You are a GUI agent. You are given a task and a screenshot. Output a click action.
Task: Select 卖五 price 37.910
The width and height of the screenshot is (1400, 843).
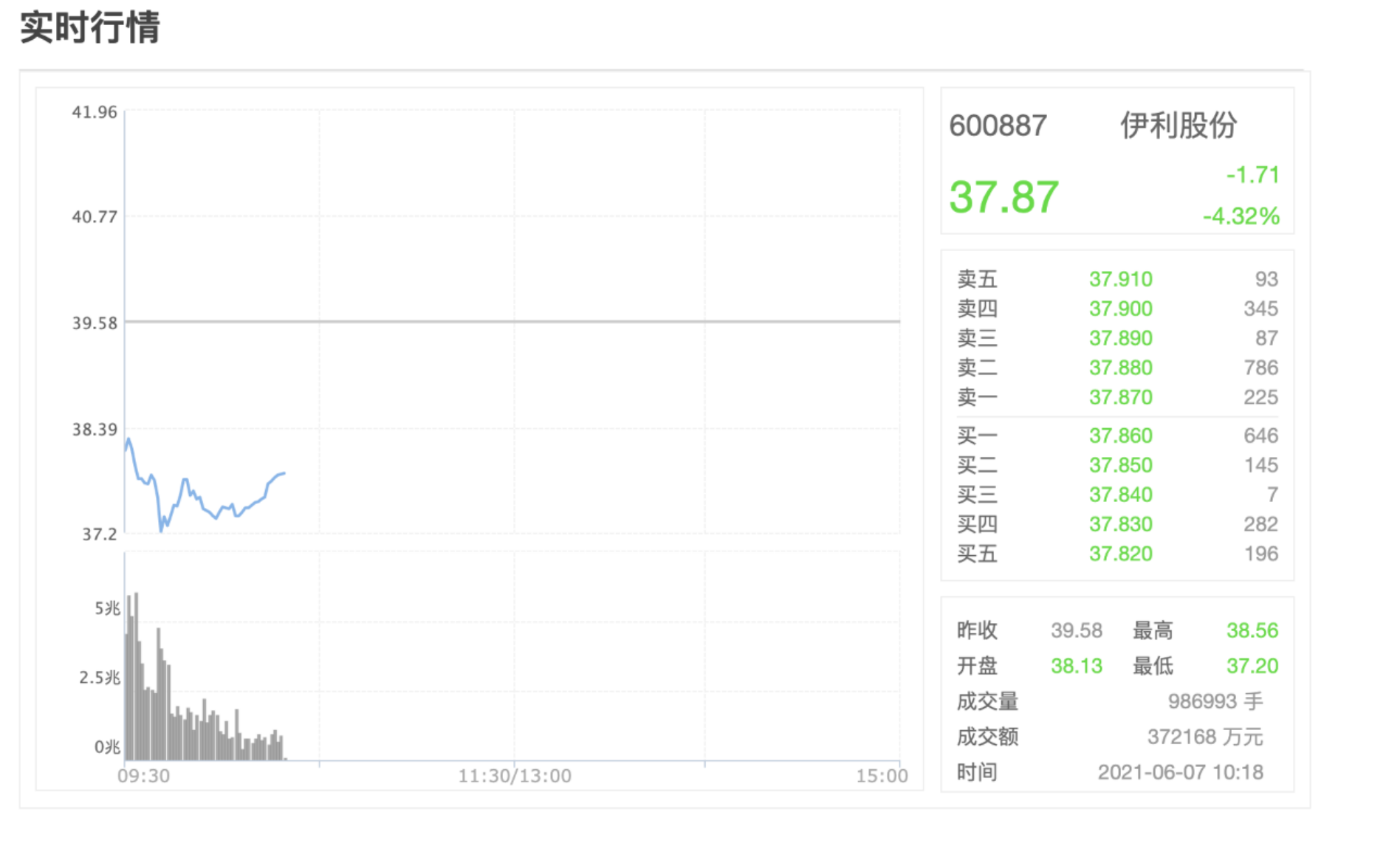tap(1120, 279)
